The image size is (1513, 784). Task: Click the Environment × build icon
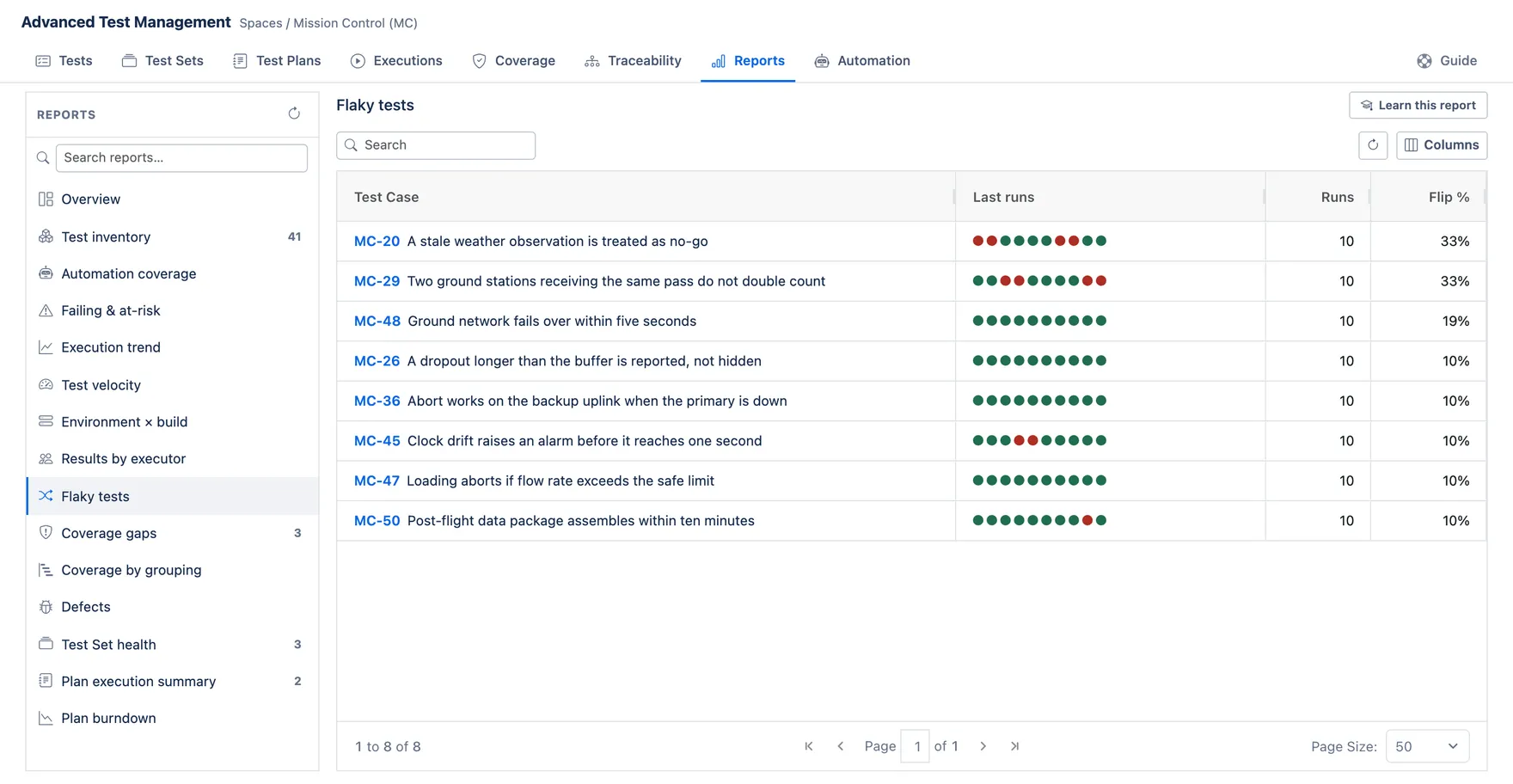[46, 421]
